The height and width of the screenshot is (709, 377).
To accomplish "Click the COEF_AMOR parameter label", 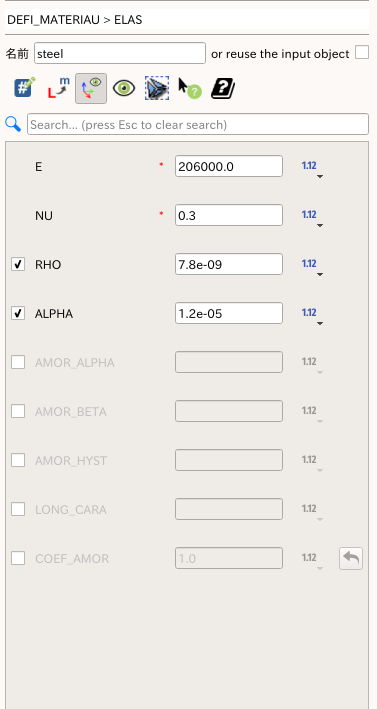I will [72, 558].
